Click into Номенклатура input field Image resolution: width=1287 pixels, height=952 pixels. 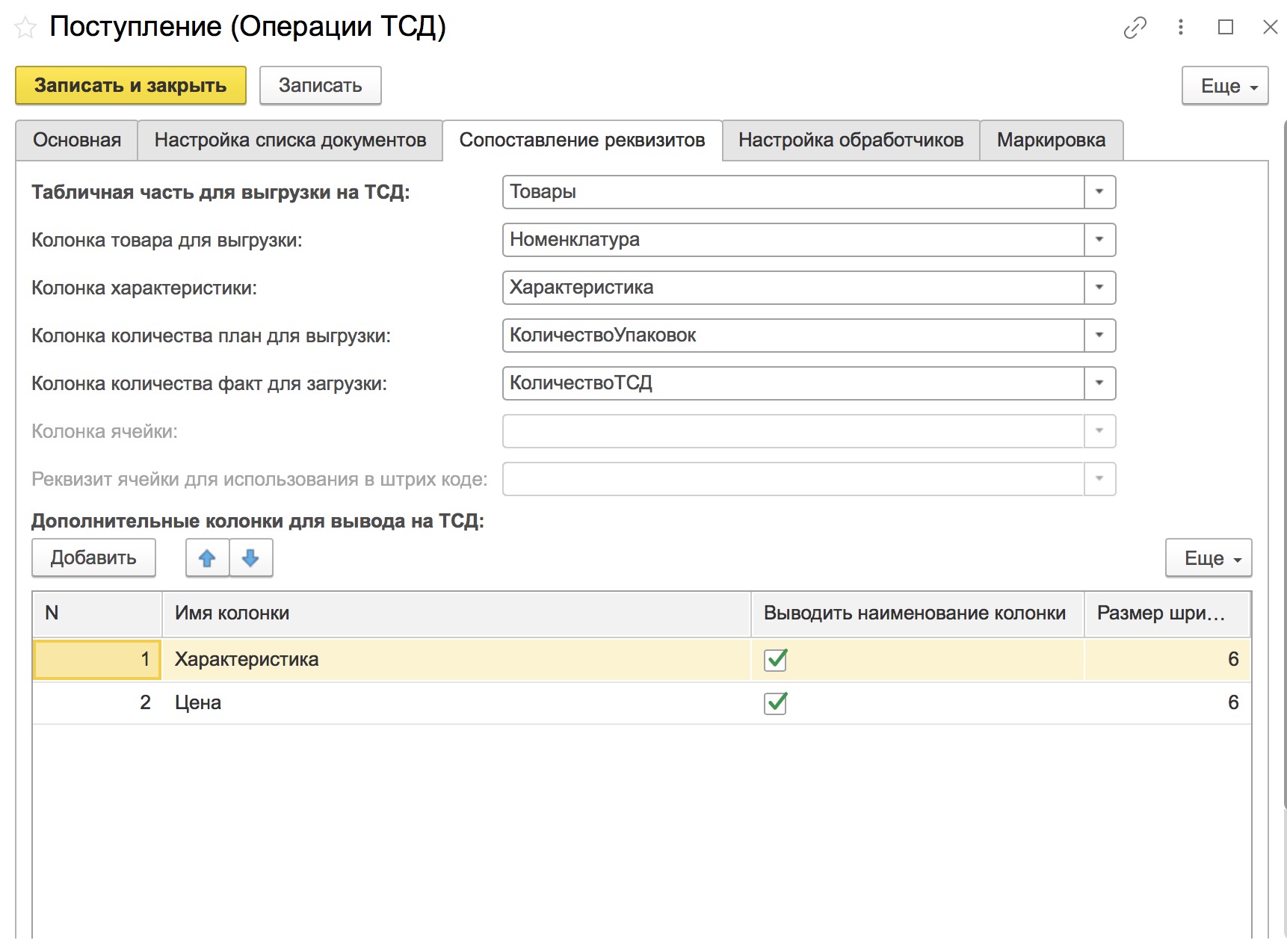(793, 240)
